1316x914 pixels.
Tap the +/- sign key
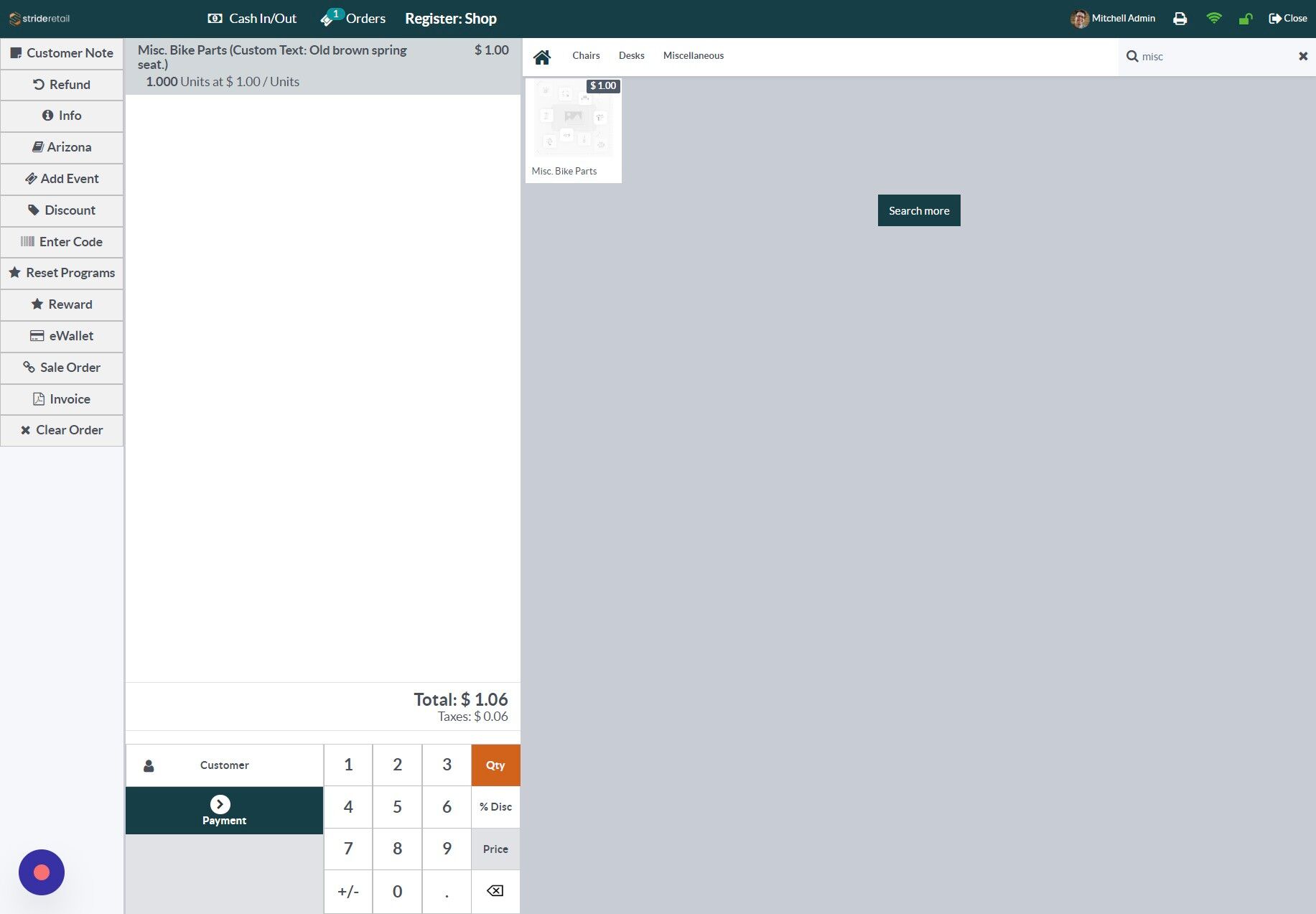coord(348,892)
